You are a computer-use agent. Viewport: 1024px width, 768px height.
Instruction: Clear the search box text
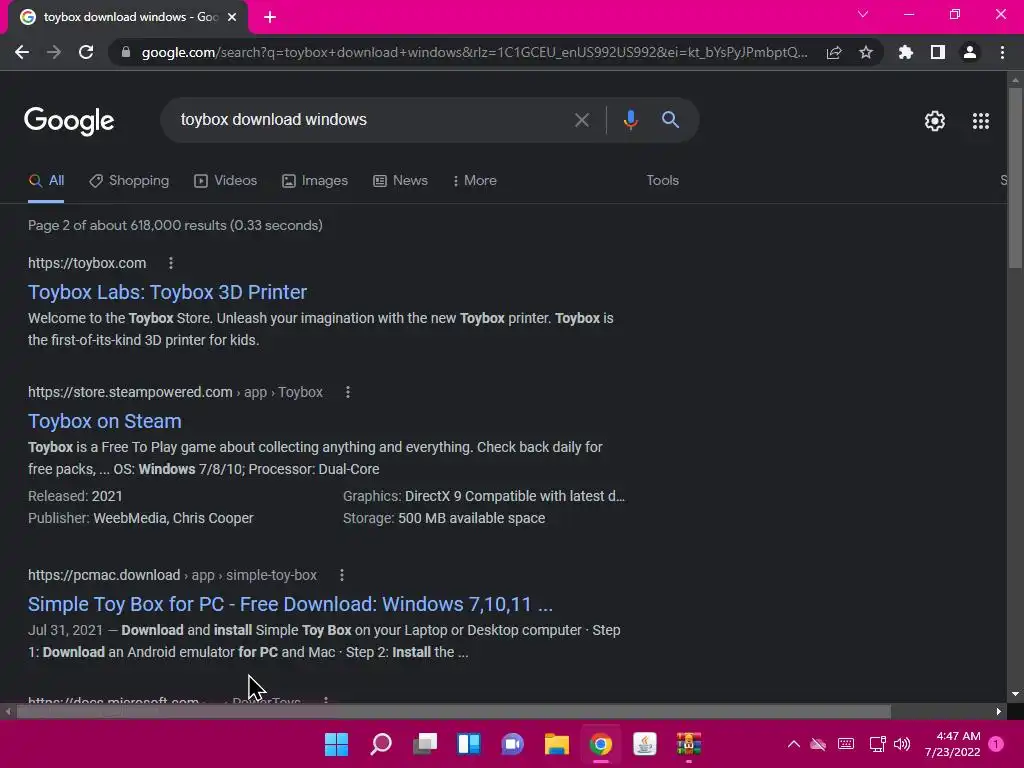tap(581, 120)
